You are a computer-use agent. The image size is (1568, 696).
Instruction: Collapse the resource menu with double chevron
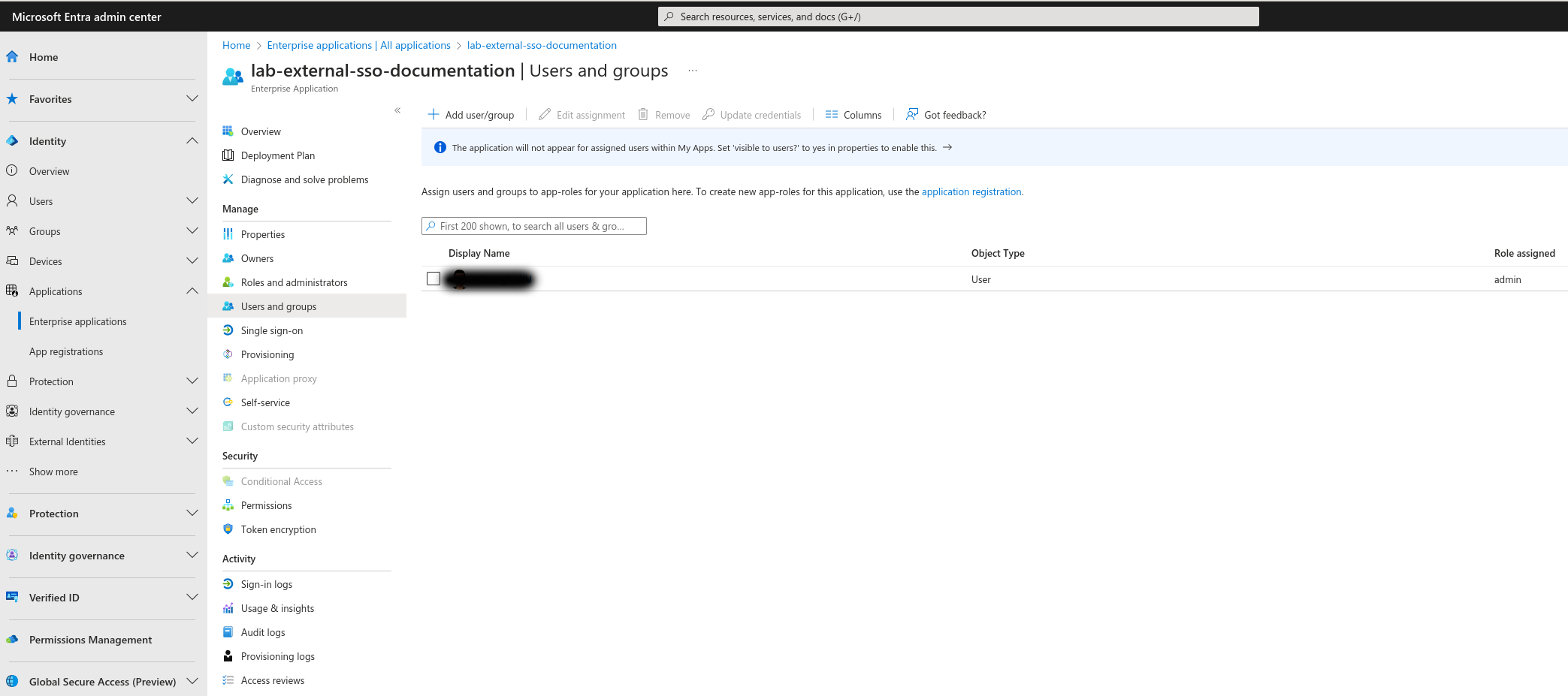(397, 110)
